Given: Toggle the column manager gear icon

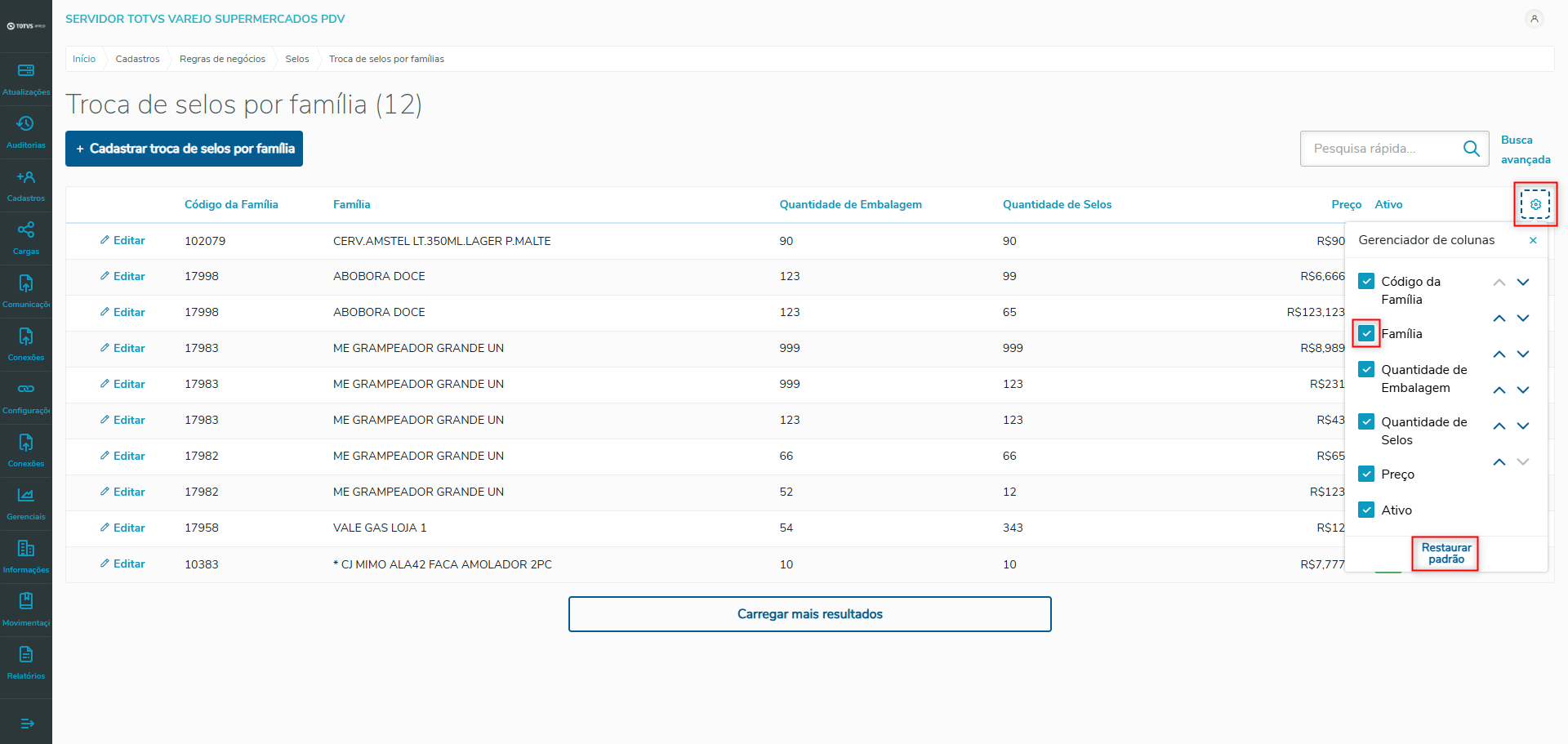Looking at the screenshot, I should [1535, 204].
